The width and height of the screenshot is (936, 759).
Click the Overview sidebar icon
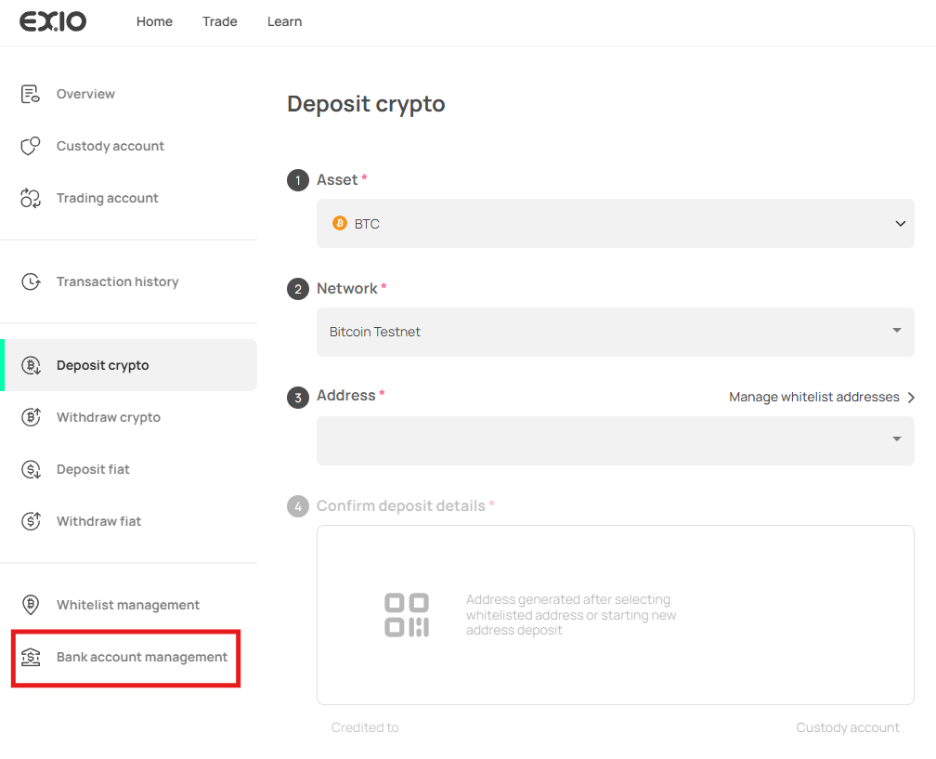point(30,94)
